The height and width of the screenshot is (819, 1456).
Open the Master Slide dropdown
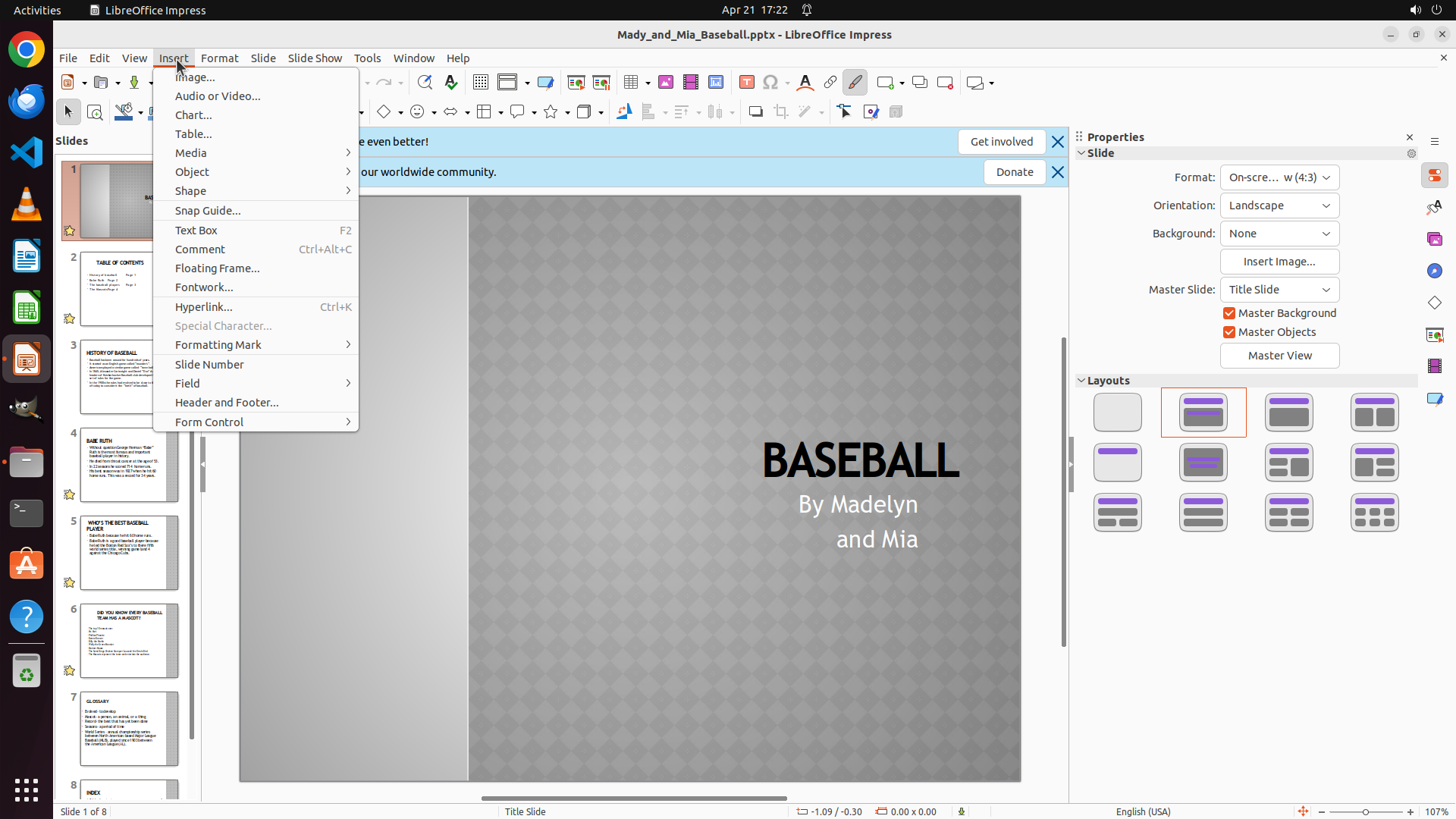[1279, 290]
